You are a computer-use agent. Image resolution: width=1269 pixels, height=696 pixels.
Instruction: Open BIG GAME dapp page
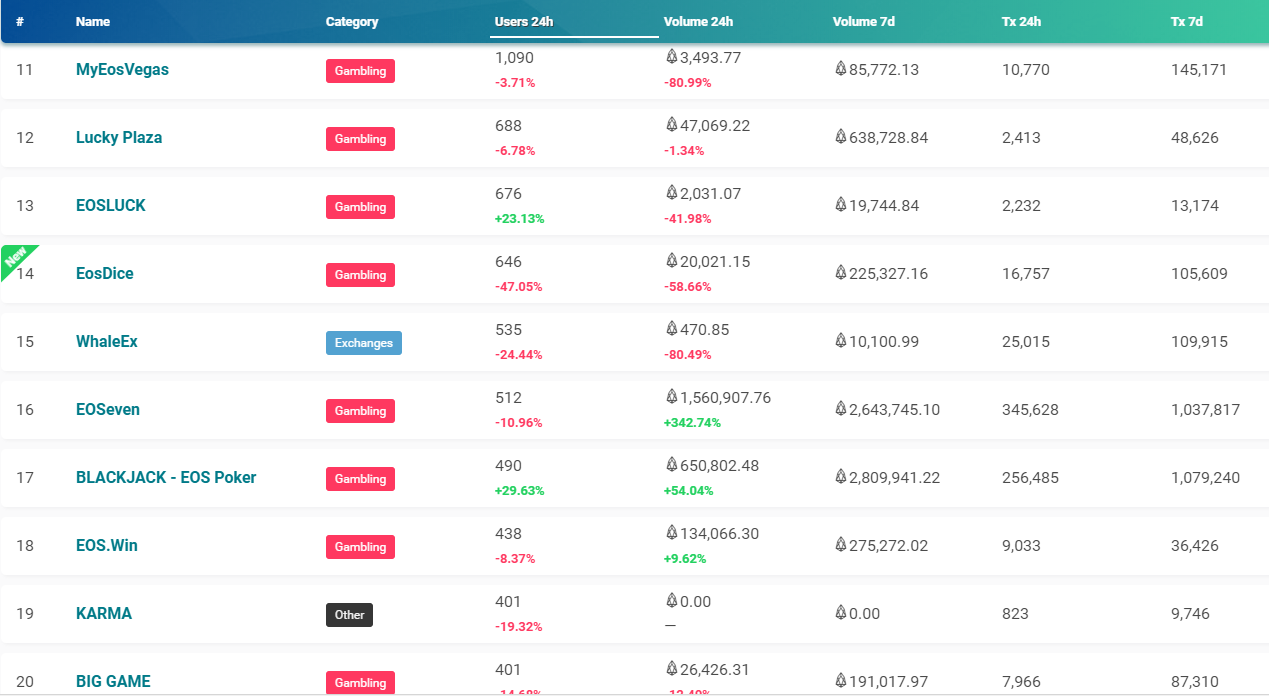(x=113, y=682)
